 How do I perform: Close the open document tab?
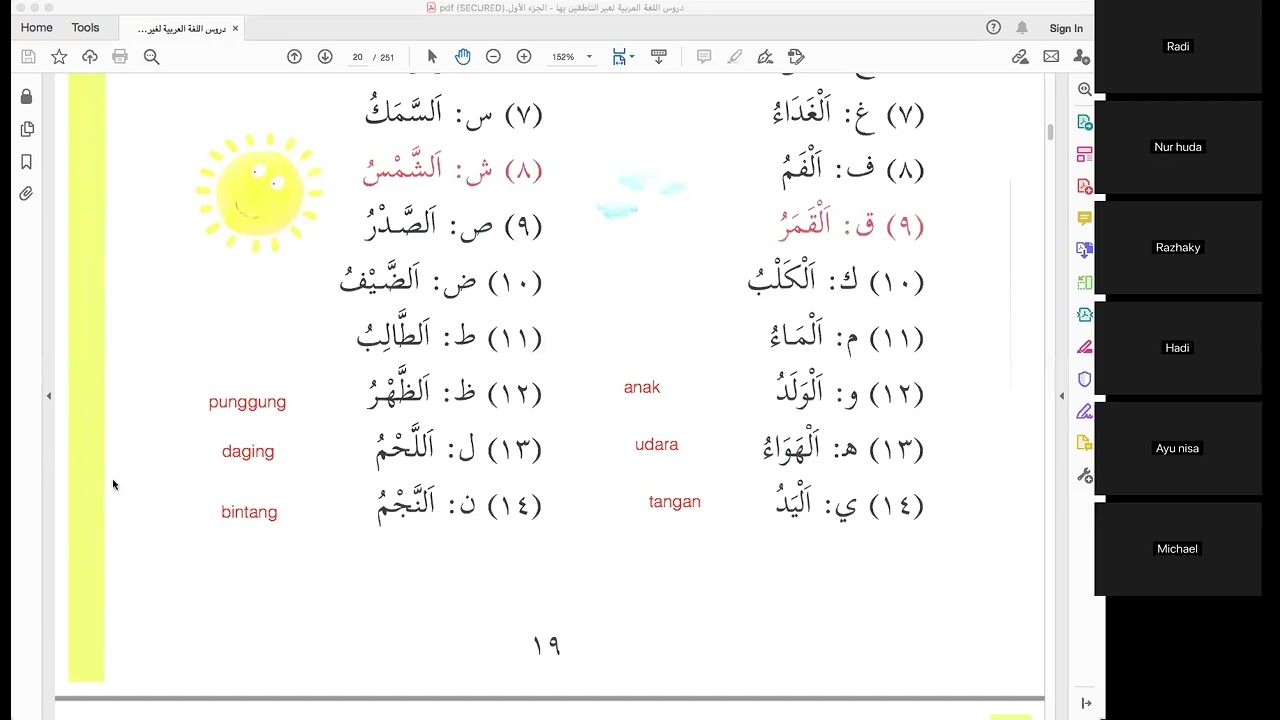tap(235, 28)
